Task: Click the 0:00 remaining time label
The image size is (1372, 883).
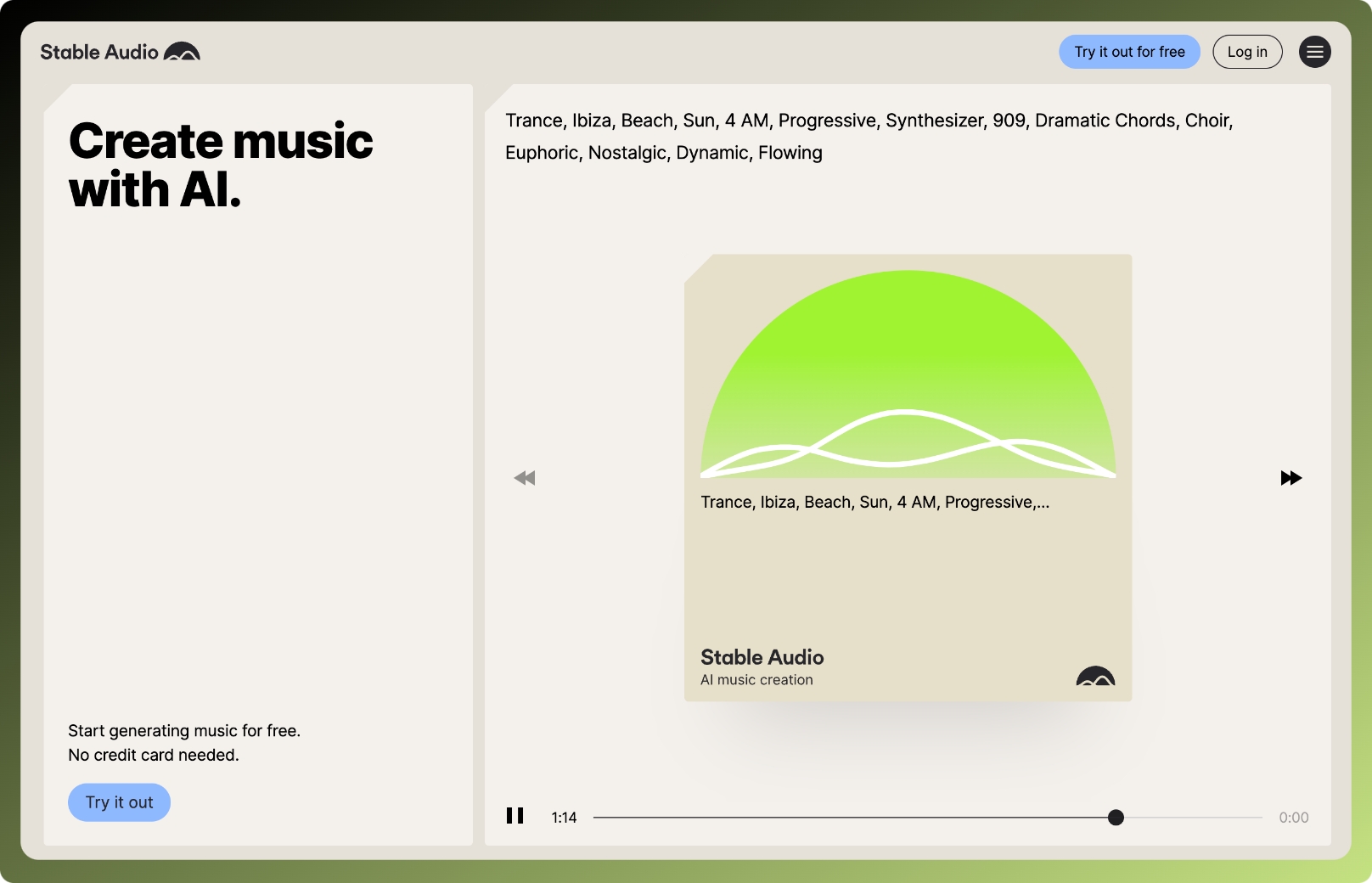Action: point(1293,818)
